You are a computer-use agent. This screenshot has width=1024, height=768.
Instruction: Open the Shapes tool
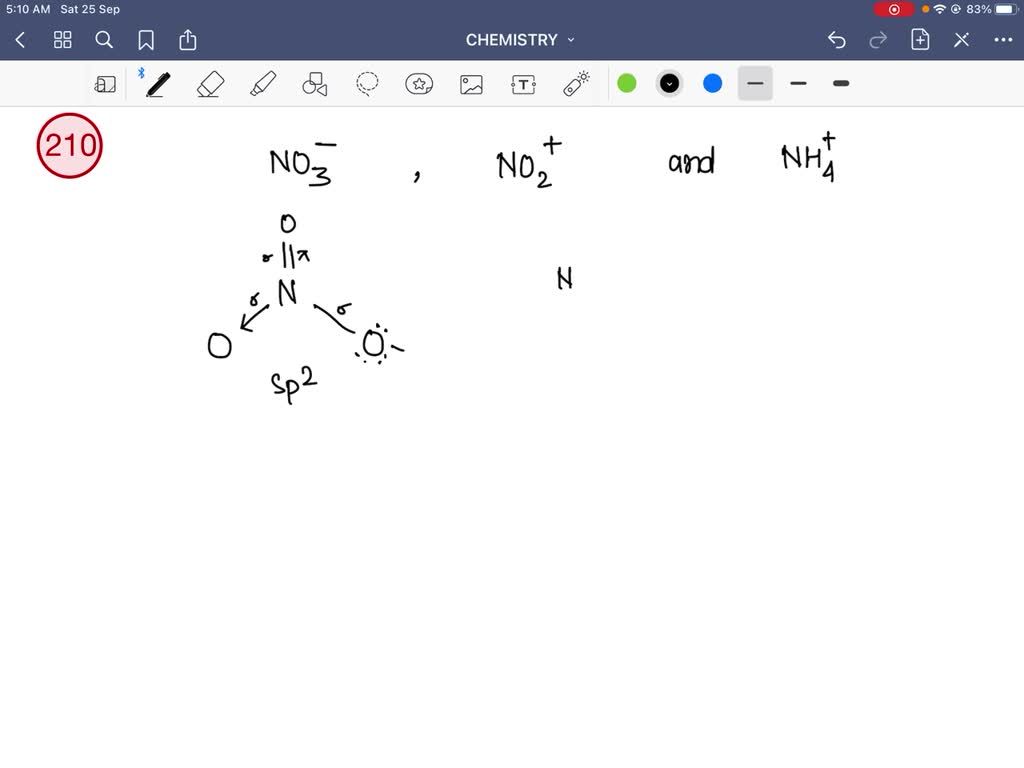tap(314, 83)
